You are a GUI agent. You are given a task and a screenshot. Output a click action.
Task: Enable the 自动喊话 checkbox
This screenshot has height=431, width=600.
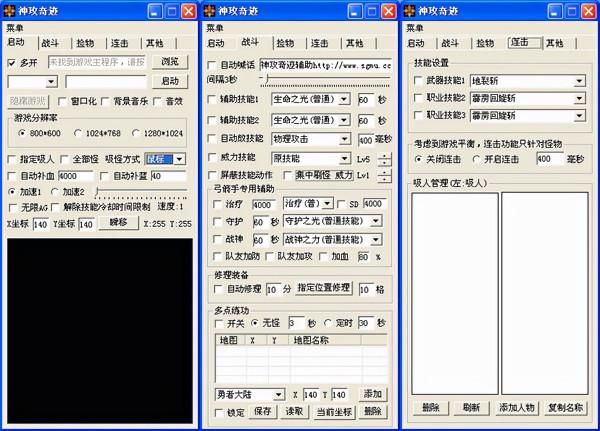point(211,63)
